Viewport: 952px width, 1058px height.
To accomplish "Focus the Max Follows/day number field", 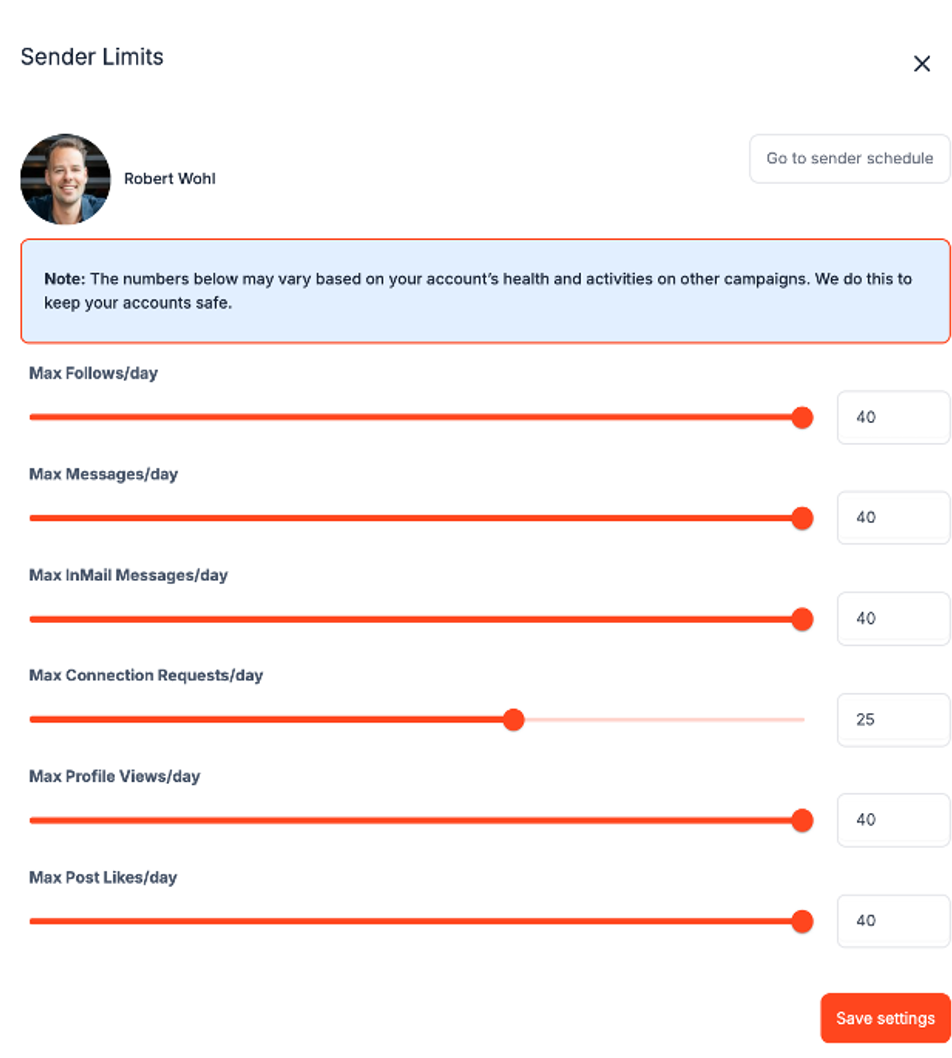I will [x=892, y=417].
